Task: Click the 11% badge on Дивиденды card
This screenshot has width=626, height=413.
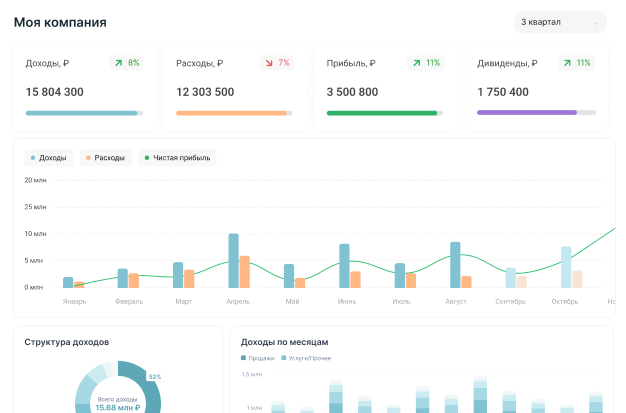Action: (576, 63)
